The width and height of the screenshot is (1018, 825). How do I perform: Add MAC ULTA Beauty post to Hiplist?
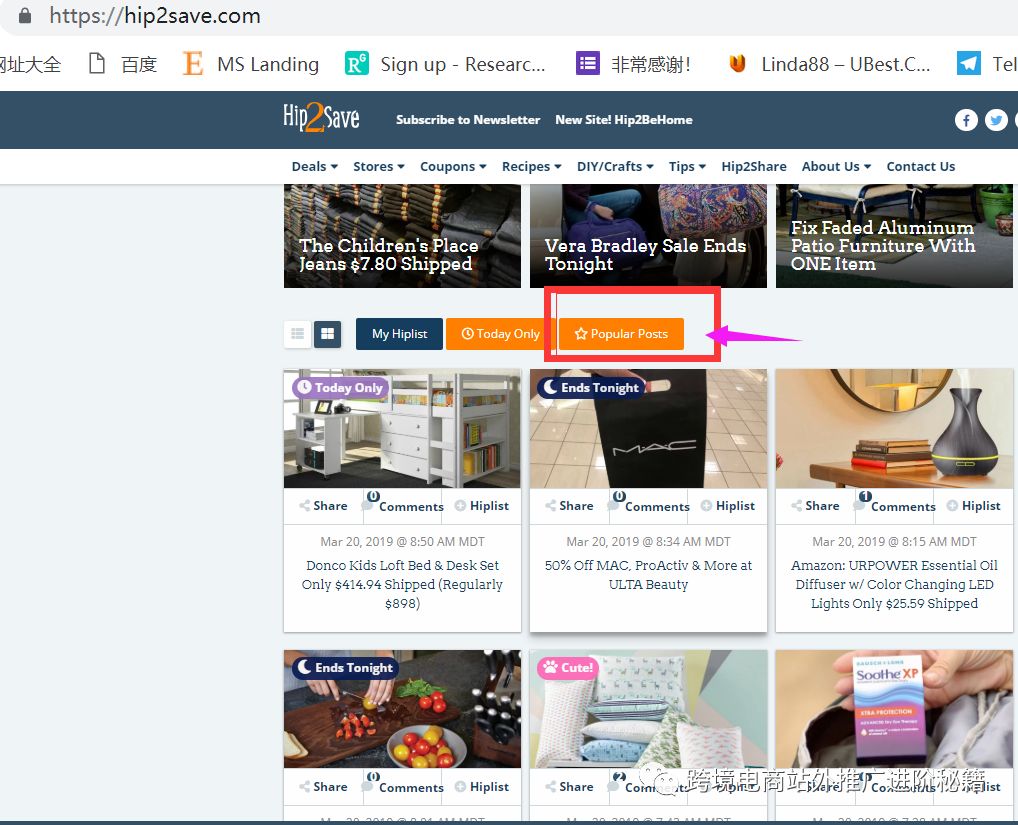point(728,506)
